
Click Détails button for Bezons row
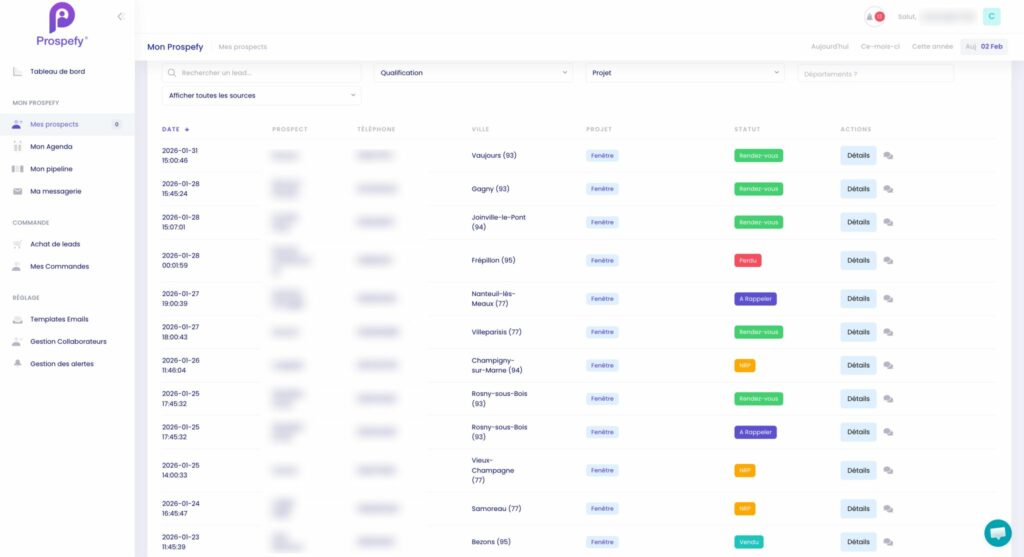858,542
